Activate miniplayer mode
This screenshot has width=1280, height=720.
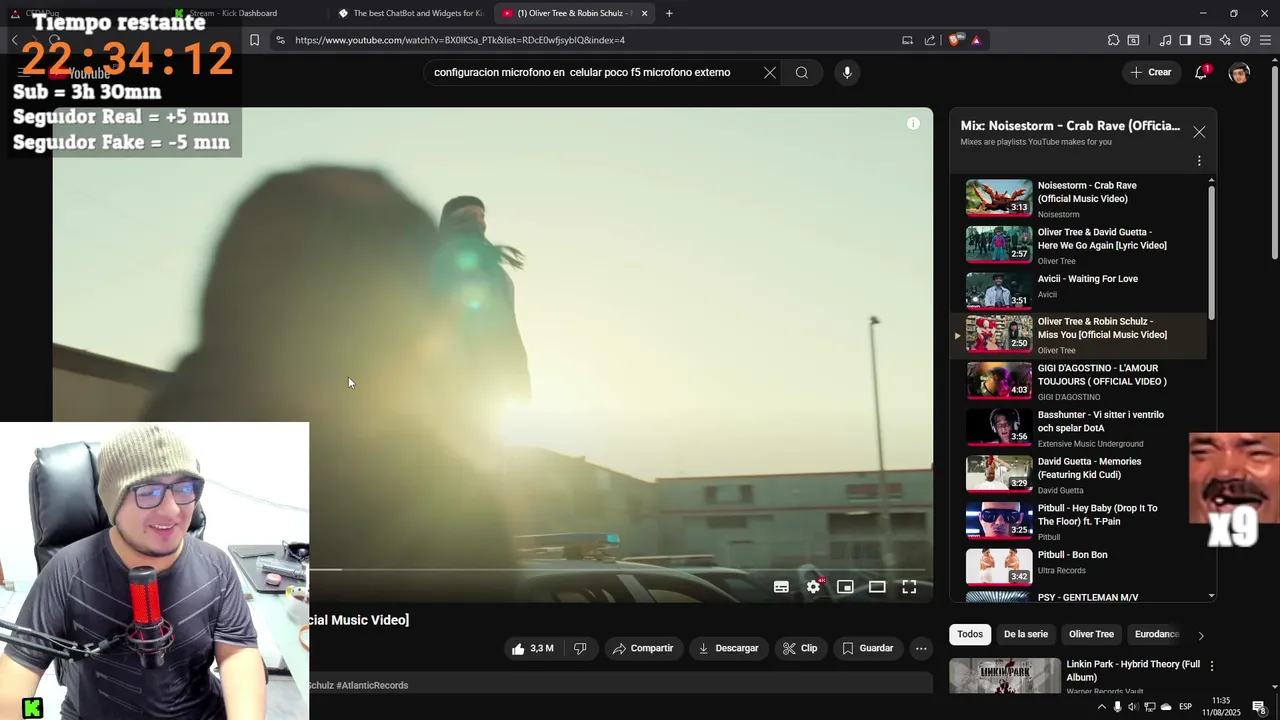click(845, 587)
